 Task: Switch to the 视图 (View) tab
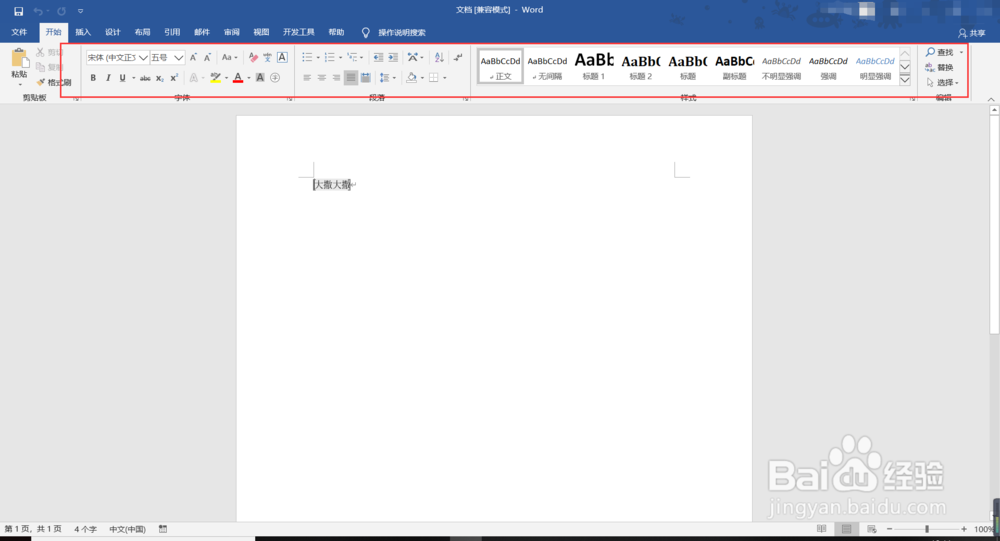261,33
